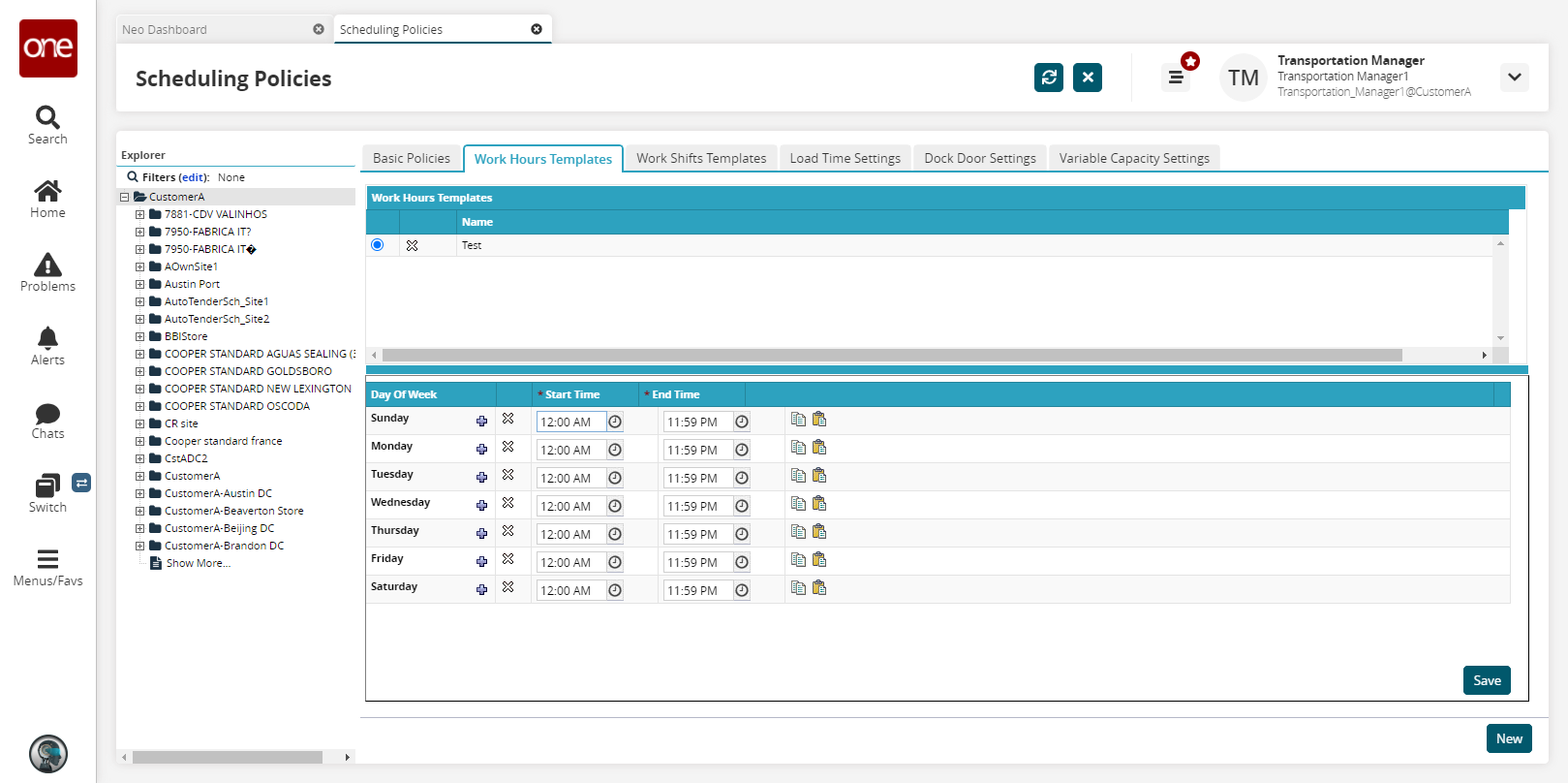The width and height of the screenshot is (1568, 783).
Task: Collapse the CustomerA root folder
Action: (x=125, y=198)
